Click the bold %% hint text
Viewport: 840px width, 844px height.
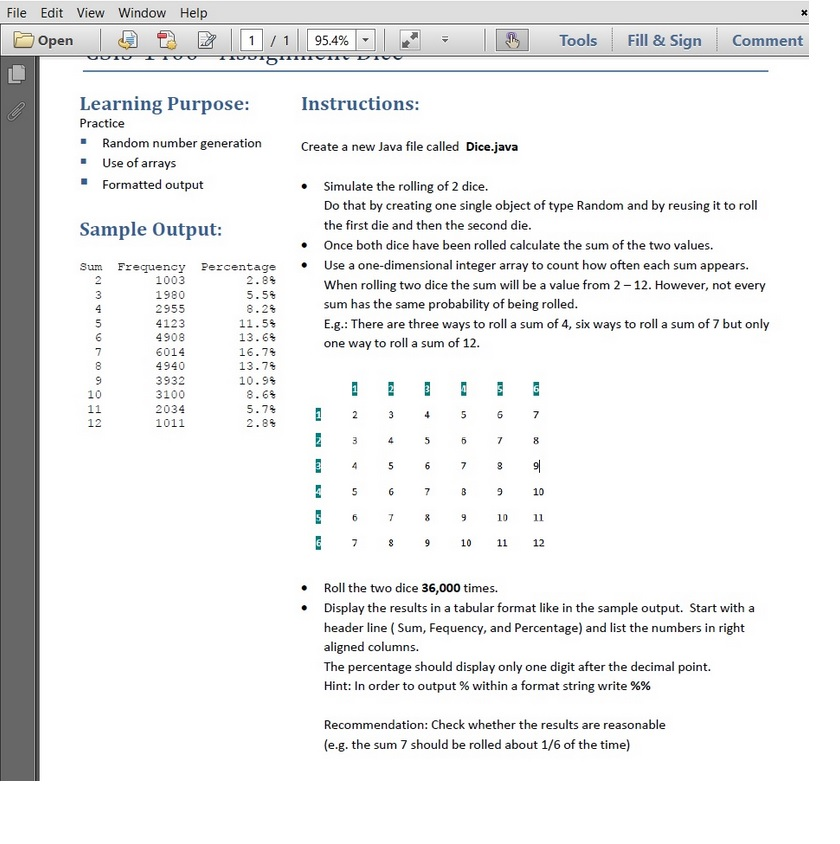point(640,686)
